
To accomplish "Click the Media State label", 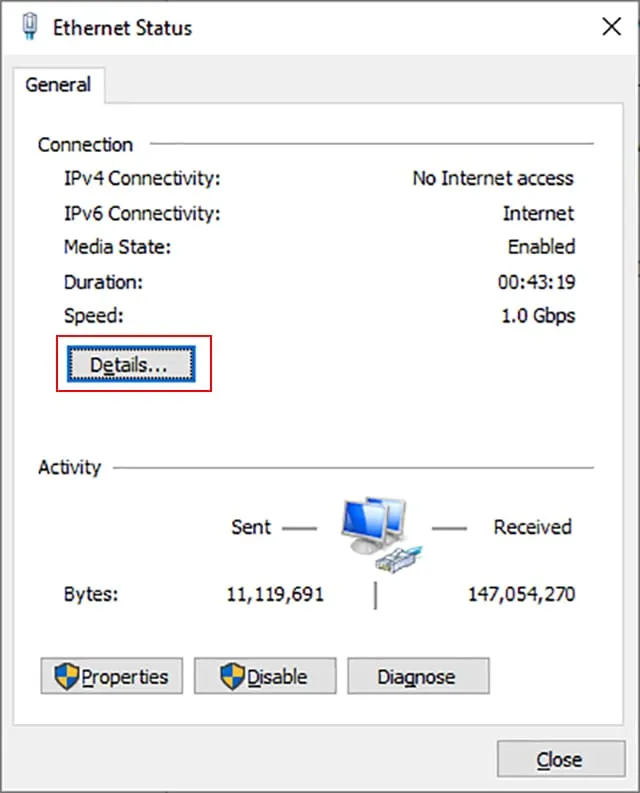I will [117, 247].
